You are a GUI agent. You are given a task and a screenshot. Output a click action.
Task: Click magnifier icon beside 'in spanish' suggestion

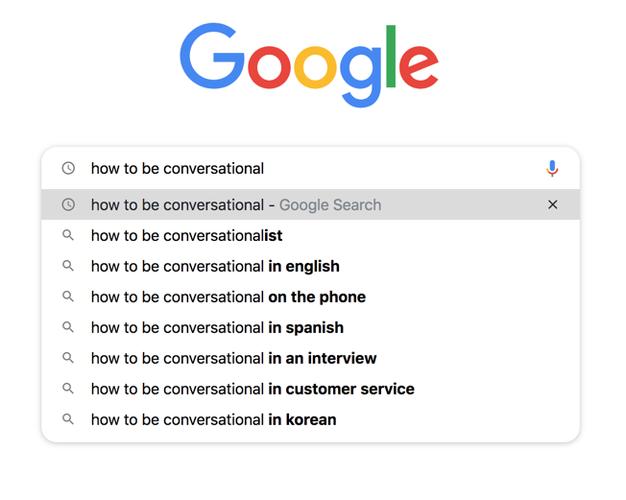(68, 327)
